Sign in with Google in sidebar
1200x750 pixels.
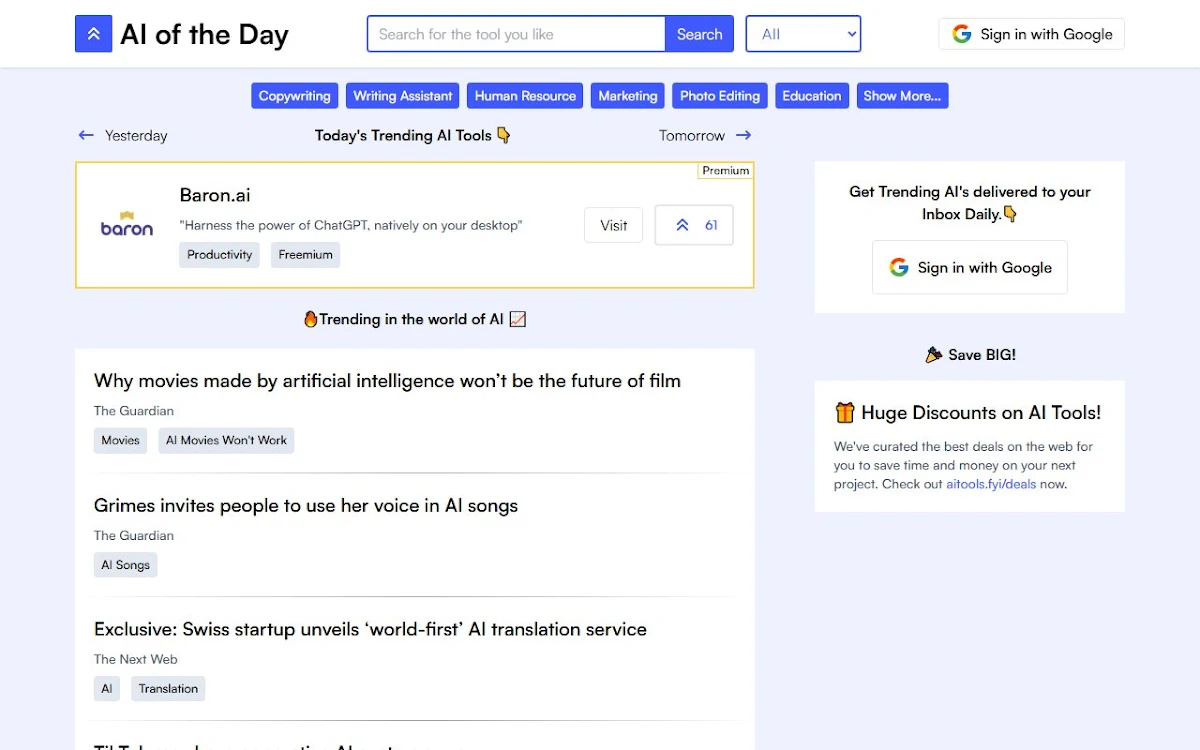[x=969, y=267]
